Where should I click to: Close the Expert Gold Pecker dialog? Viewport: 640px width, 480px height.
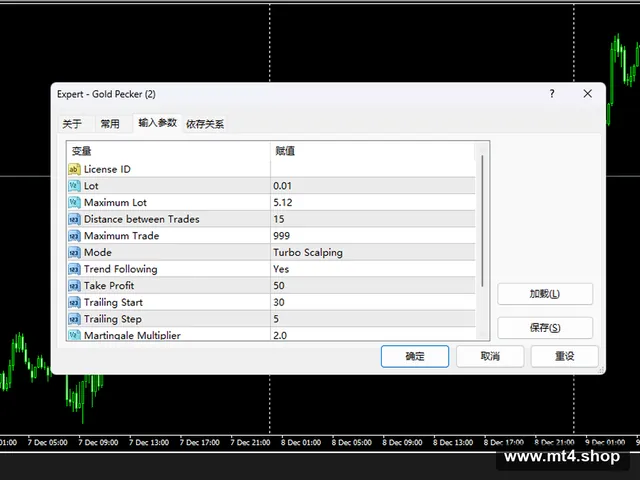[587, 94]
